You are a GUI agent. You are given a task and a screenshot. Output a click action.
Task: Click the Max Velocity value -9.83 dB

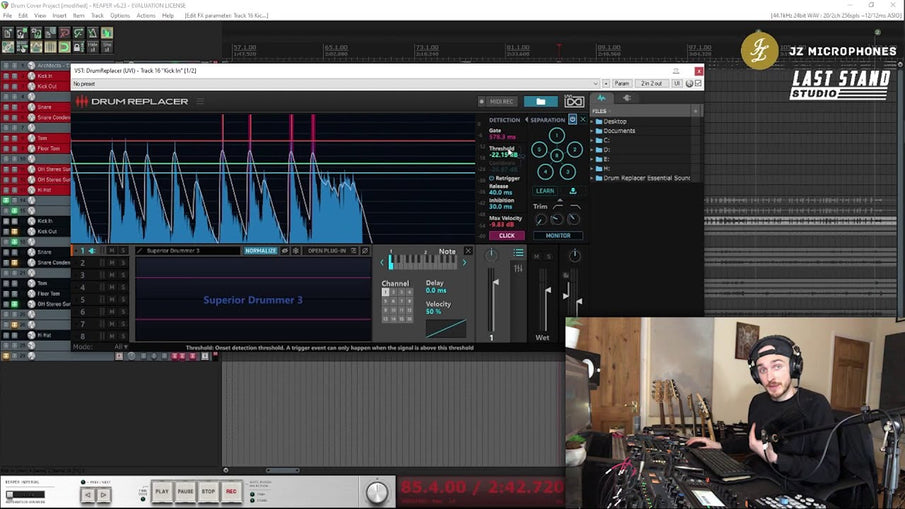coord(502,224)
